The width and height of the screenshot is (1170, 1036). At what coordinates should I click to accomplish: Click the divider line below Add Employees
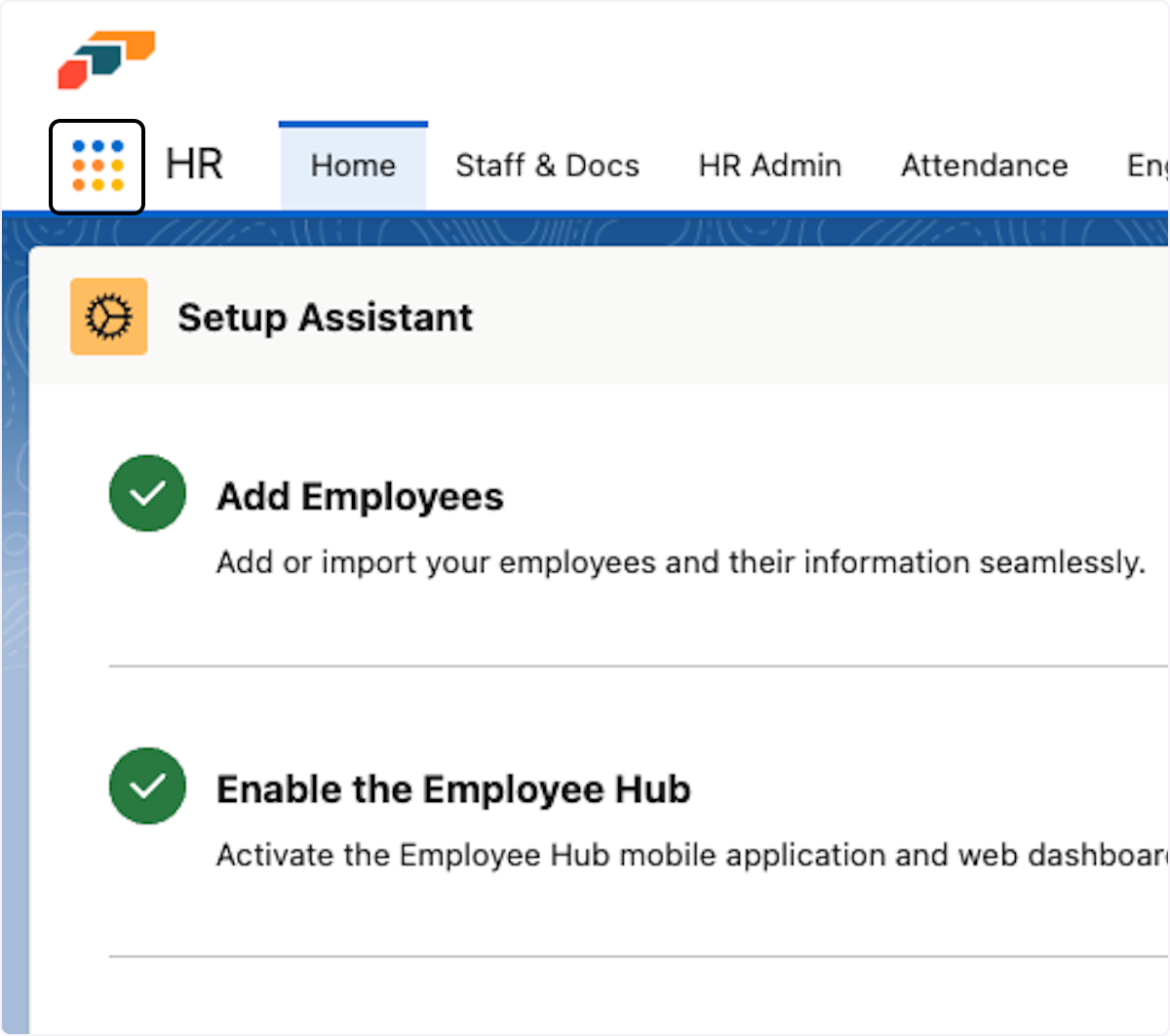(634, 667)
